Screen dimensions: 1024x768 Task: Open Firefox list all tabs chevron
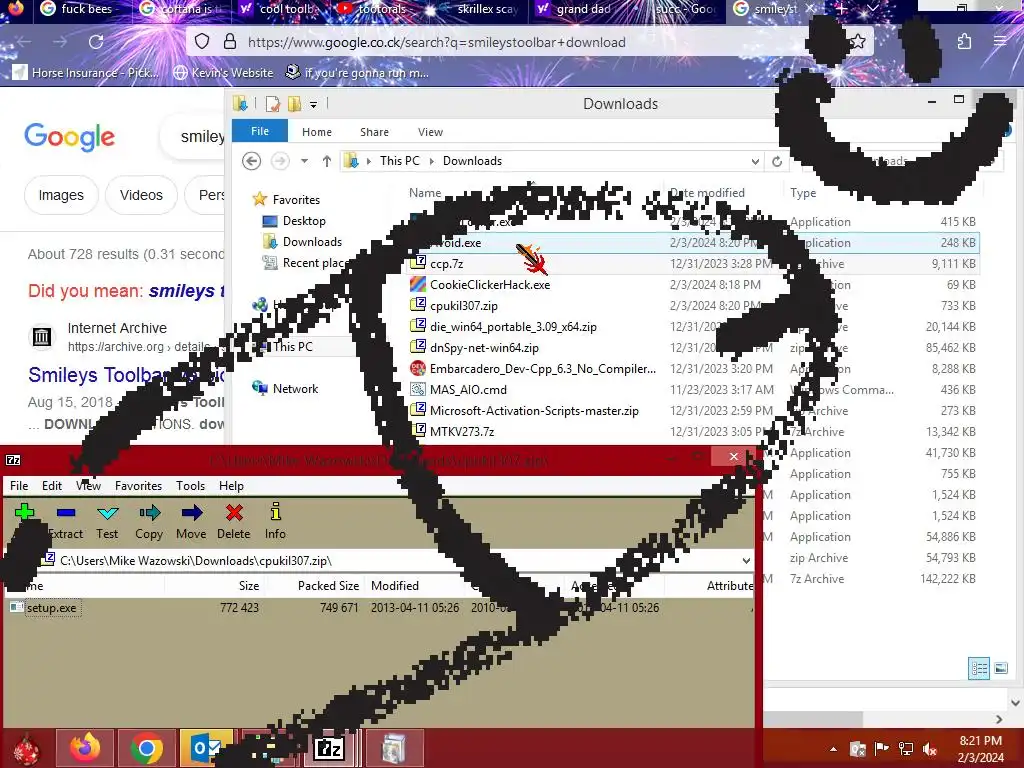(872, 9)
